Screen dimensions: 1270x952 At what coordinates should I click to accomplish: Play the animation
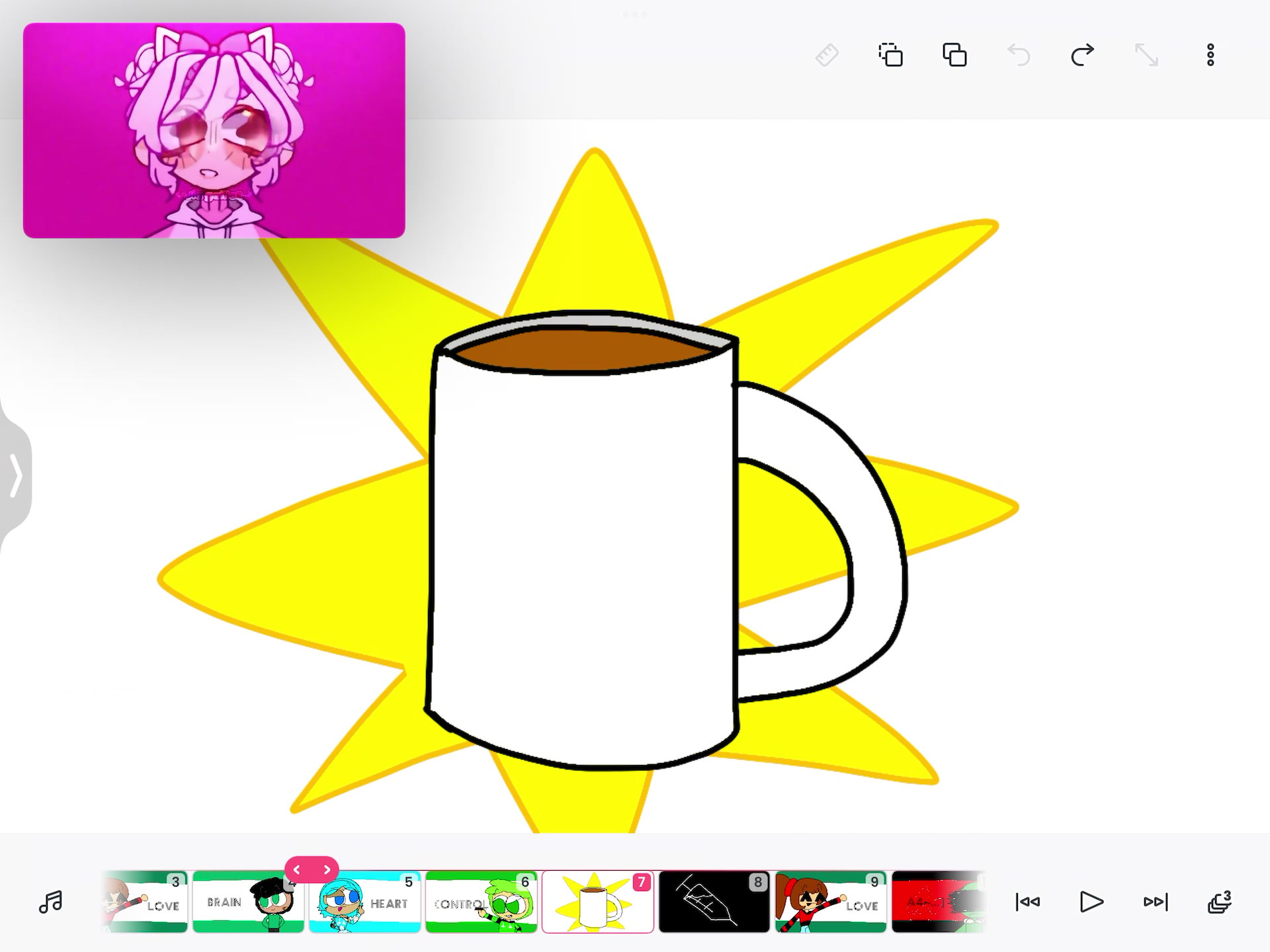pos(1091,902)
